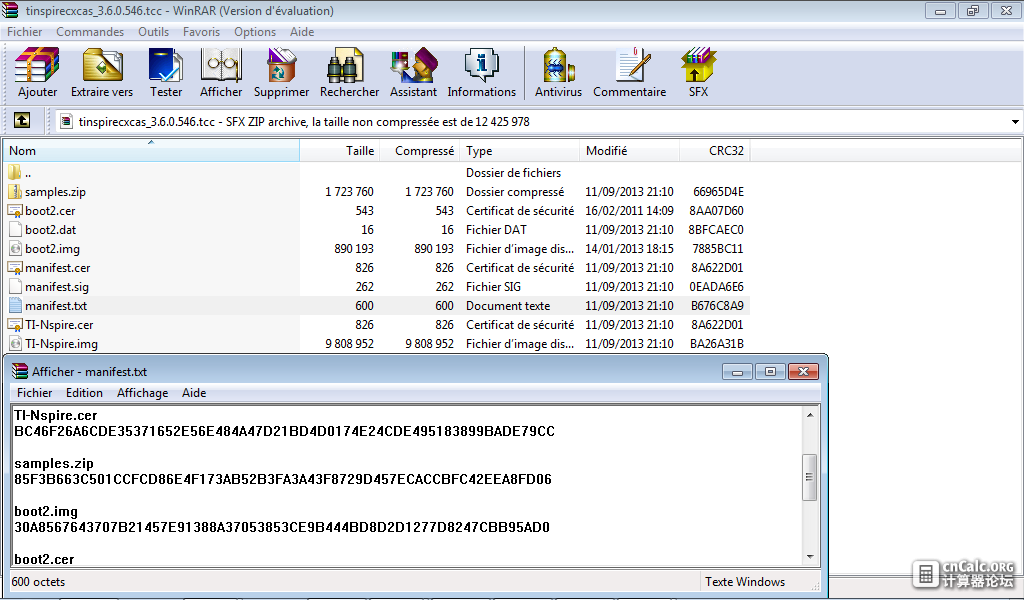Click the Rechercher binoculars icon

(345, 65)
